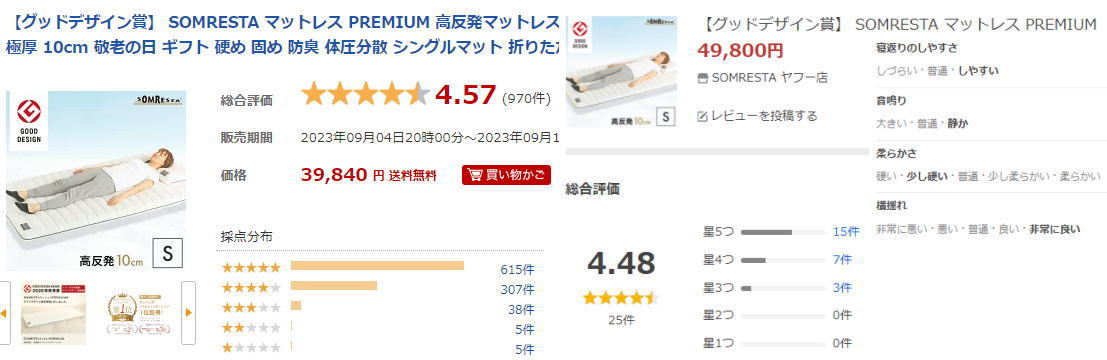Open the 38件 three-star reviews link
Viewport: 1107px width, 360px height.
pos(524,308)
